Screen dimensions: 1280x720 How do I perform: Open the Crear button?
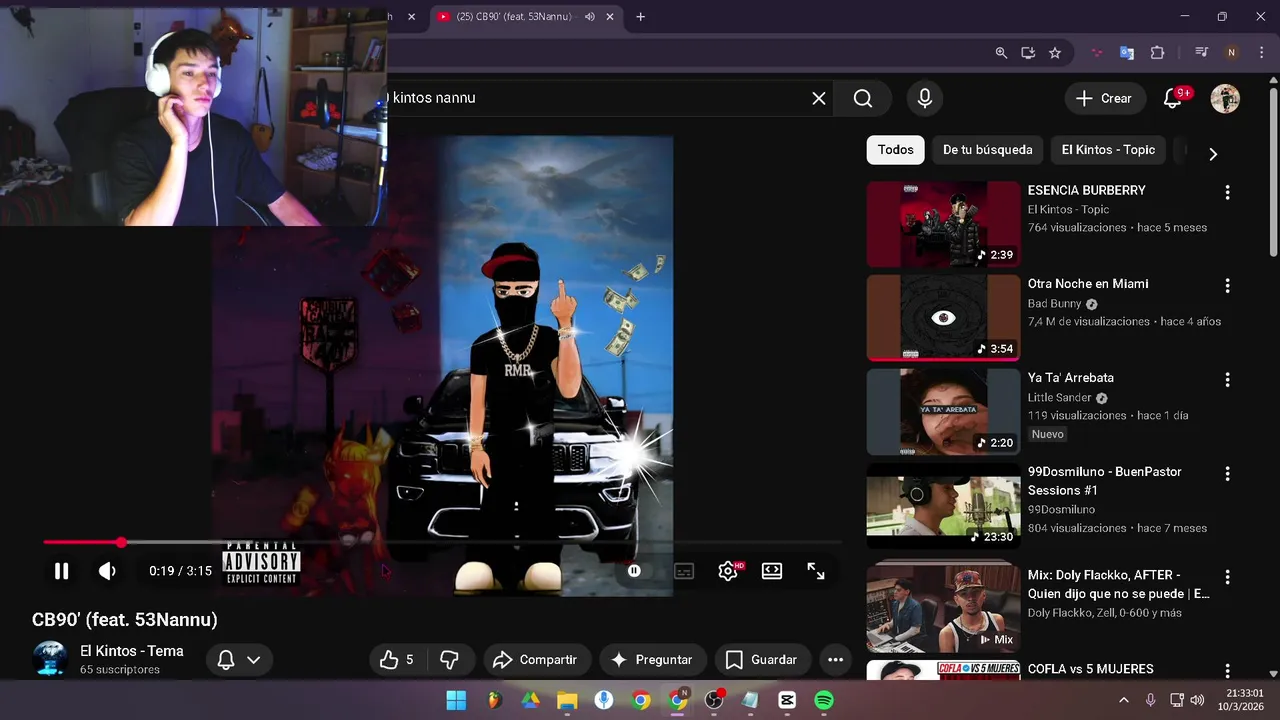1104,98
